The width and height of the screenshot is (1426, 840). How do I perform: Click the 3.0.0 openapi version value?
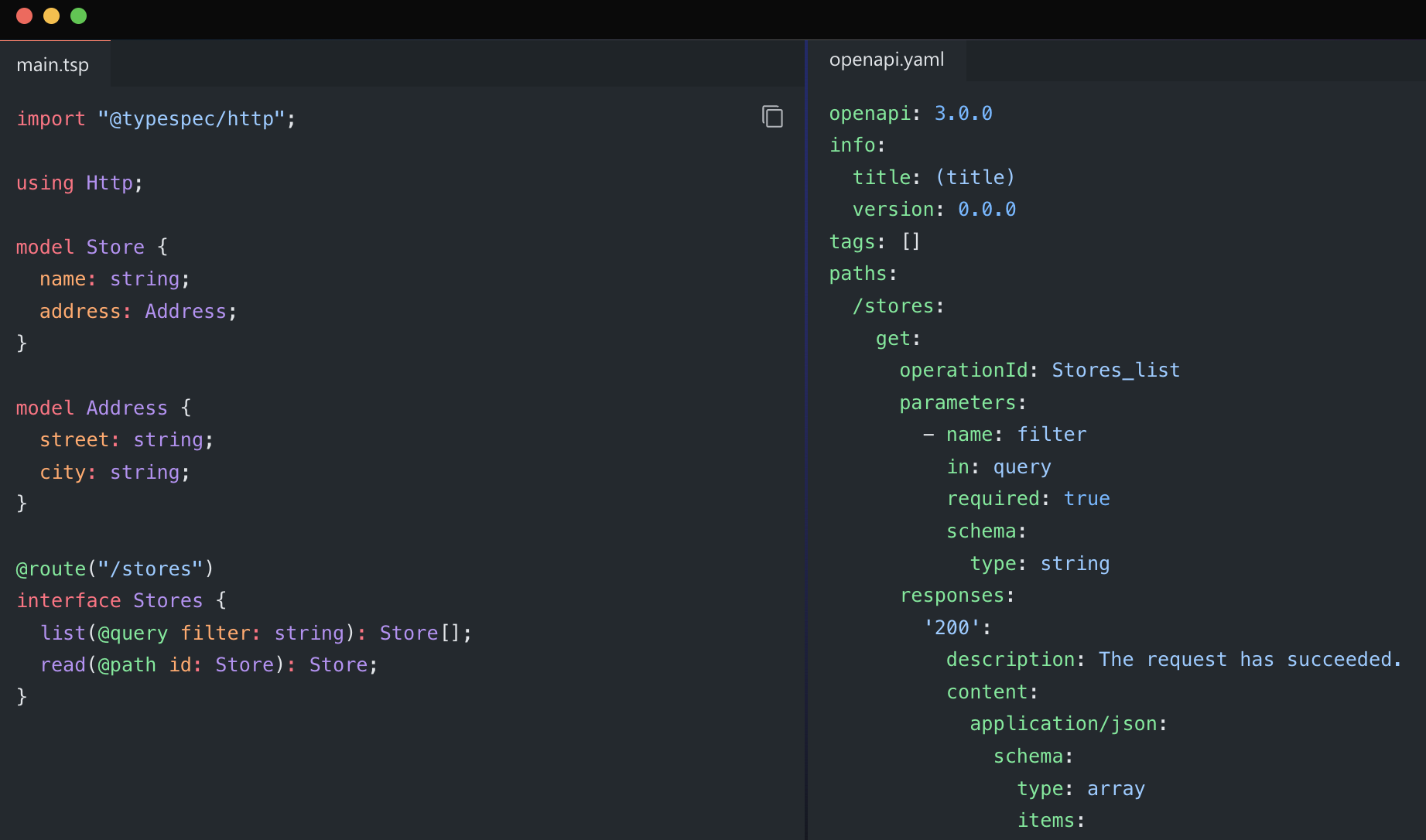(963, 114)
